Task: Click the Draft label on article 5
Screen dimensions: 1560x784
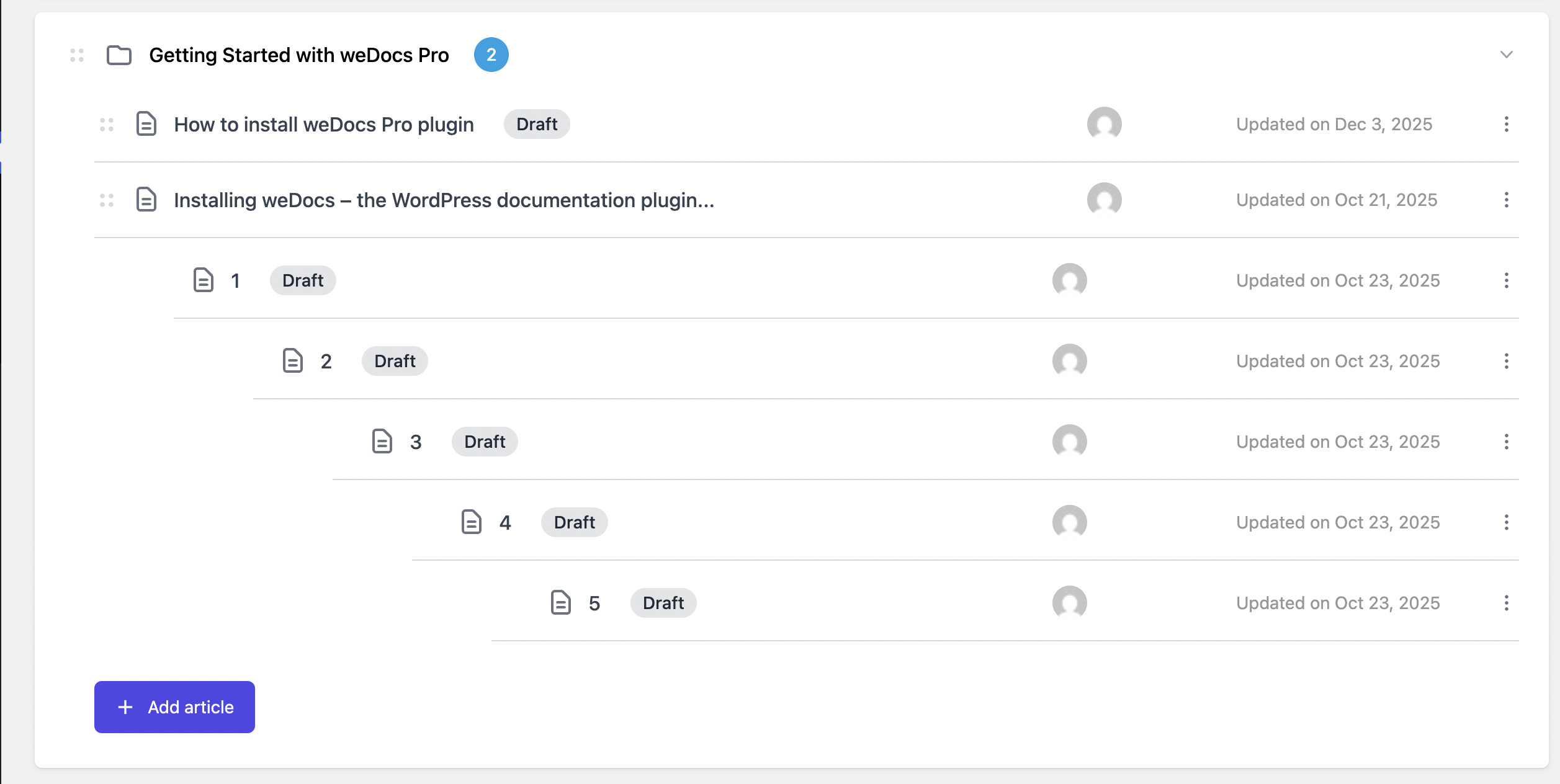Action: point(663,602)
